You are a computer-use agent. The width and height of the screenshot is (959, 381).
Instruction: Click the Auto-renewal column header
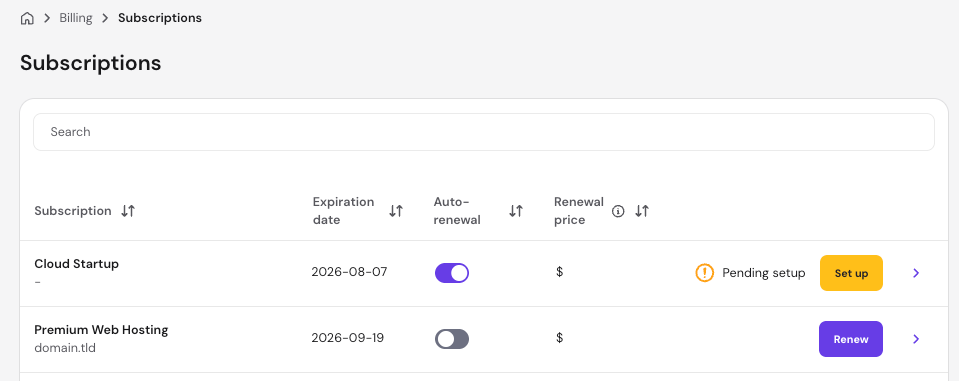click(x=457, y=211)
